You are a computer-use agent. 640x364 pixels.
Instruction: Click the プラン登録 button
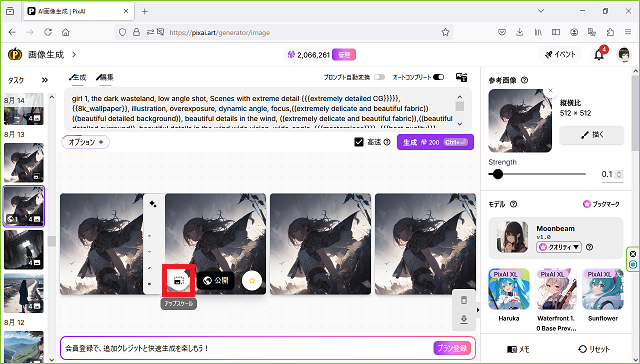pyautogui.click(x=452, y=348)
